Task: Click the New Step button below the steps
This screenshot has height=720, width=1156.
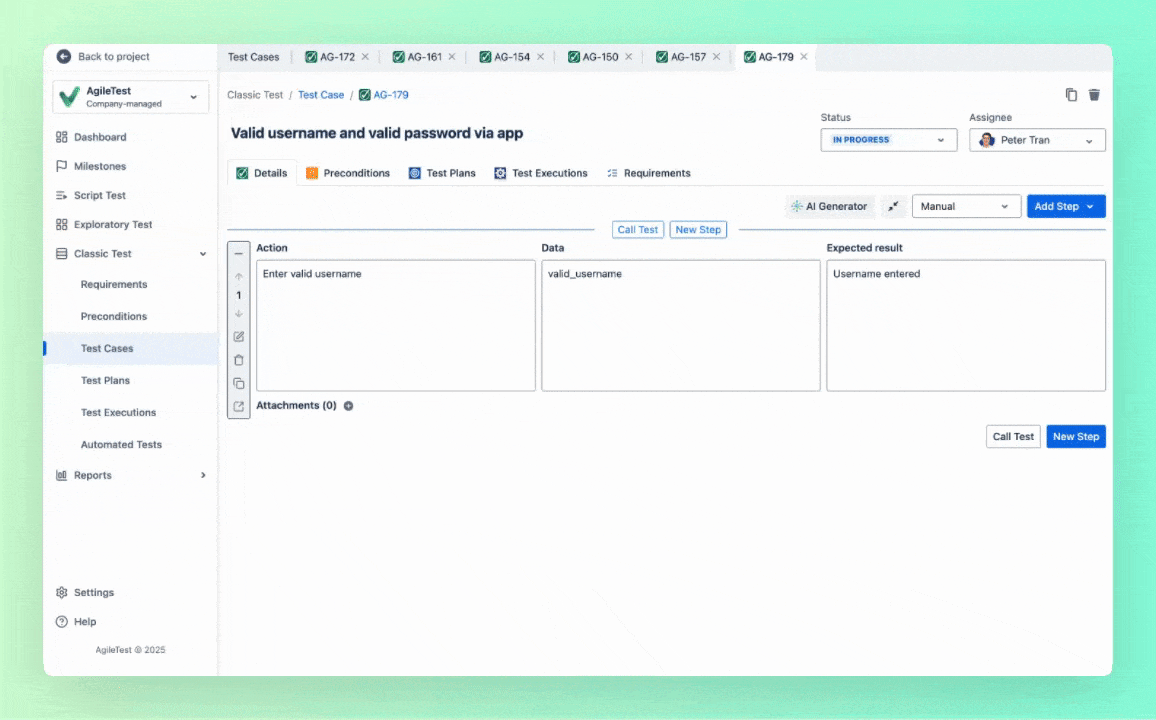Action: (1076, 436)
